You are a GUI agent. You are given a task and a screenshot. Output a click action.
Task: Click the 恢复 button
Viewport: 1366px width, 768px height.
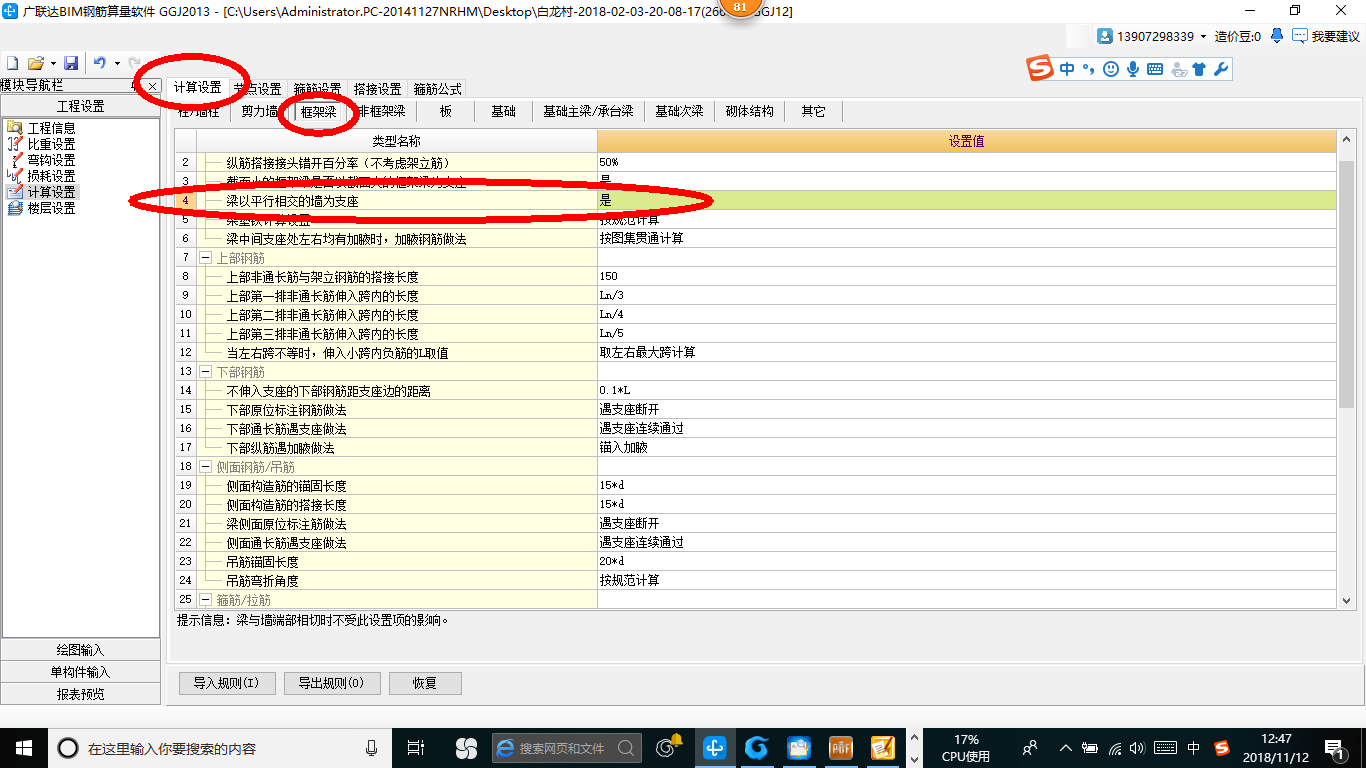coord(425,683)
